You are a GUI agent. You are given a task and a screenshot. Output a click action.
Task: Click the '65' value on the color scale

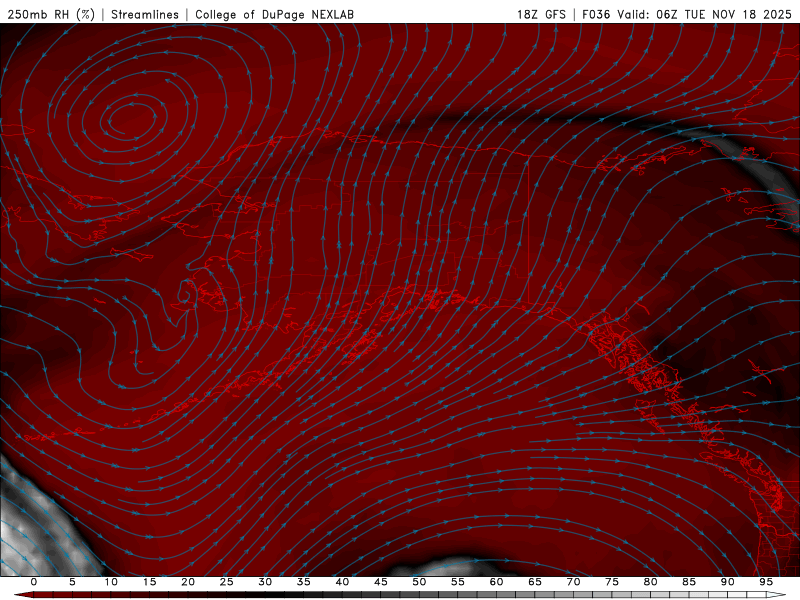[x=535, y=582]
